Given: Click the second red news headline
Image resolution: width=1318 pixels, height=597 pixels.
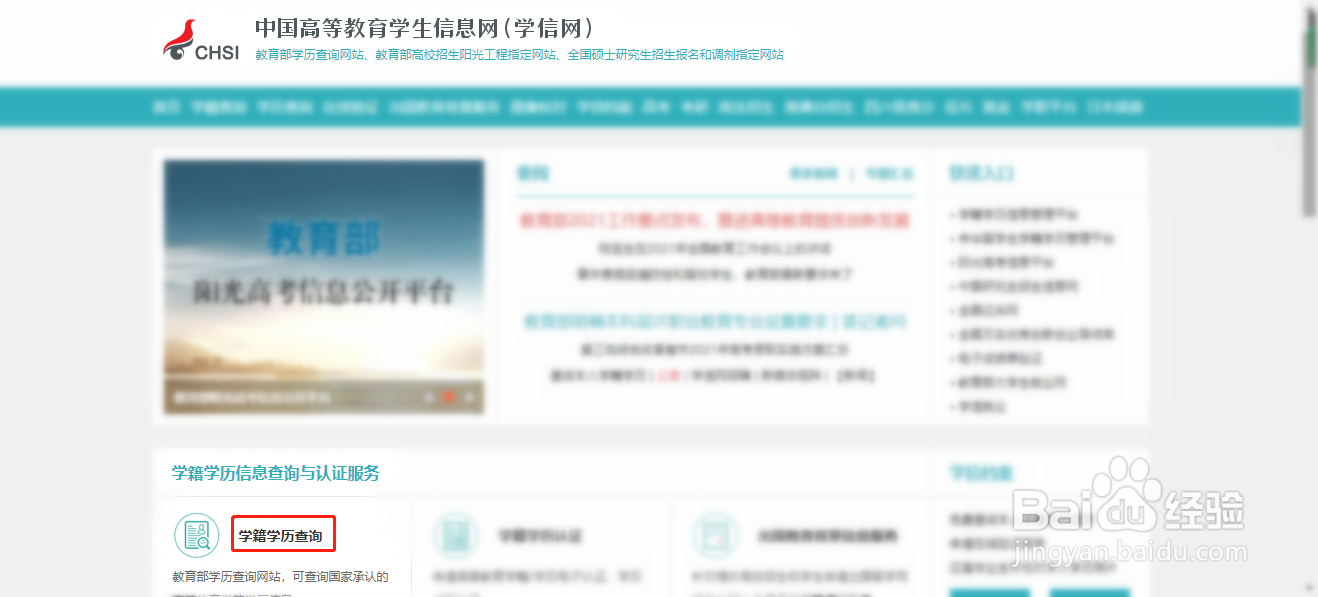Looking at the screenshot, I should click(x=716, y=322).
